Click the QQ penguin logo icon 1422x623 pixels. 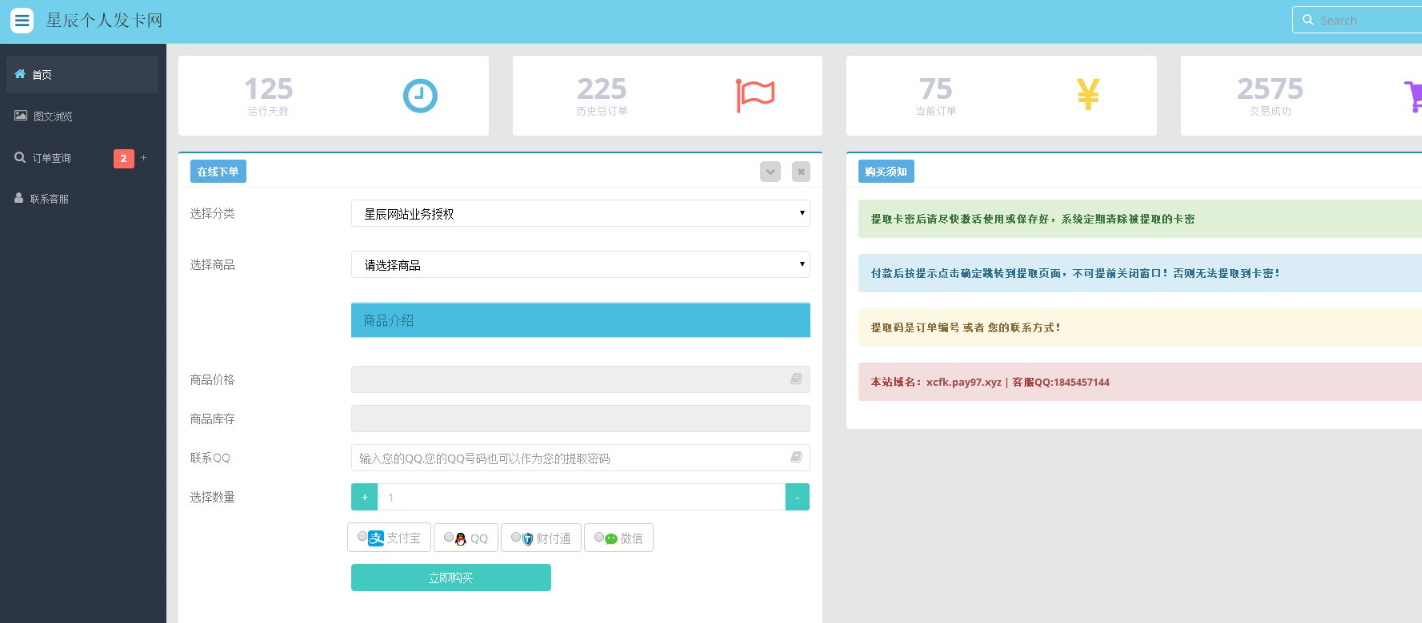tap(461, 538)
